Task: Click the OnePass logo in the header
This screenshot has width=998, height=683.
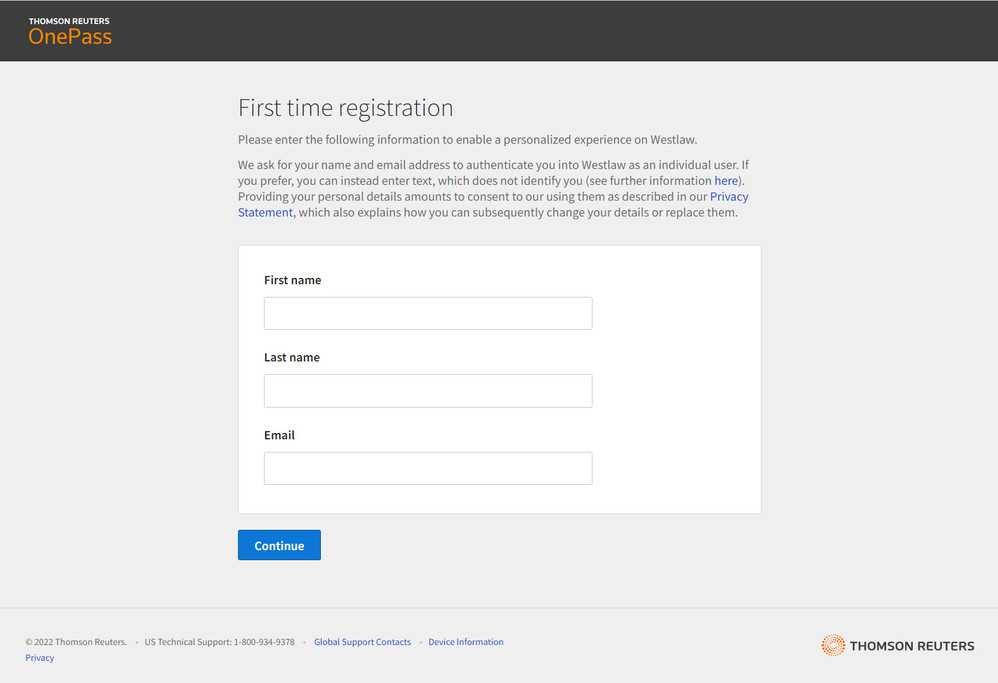Action: pyautogui.click(x=70, y=37)
